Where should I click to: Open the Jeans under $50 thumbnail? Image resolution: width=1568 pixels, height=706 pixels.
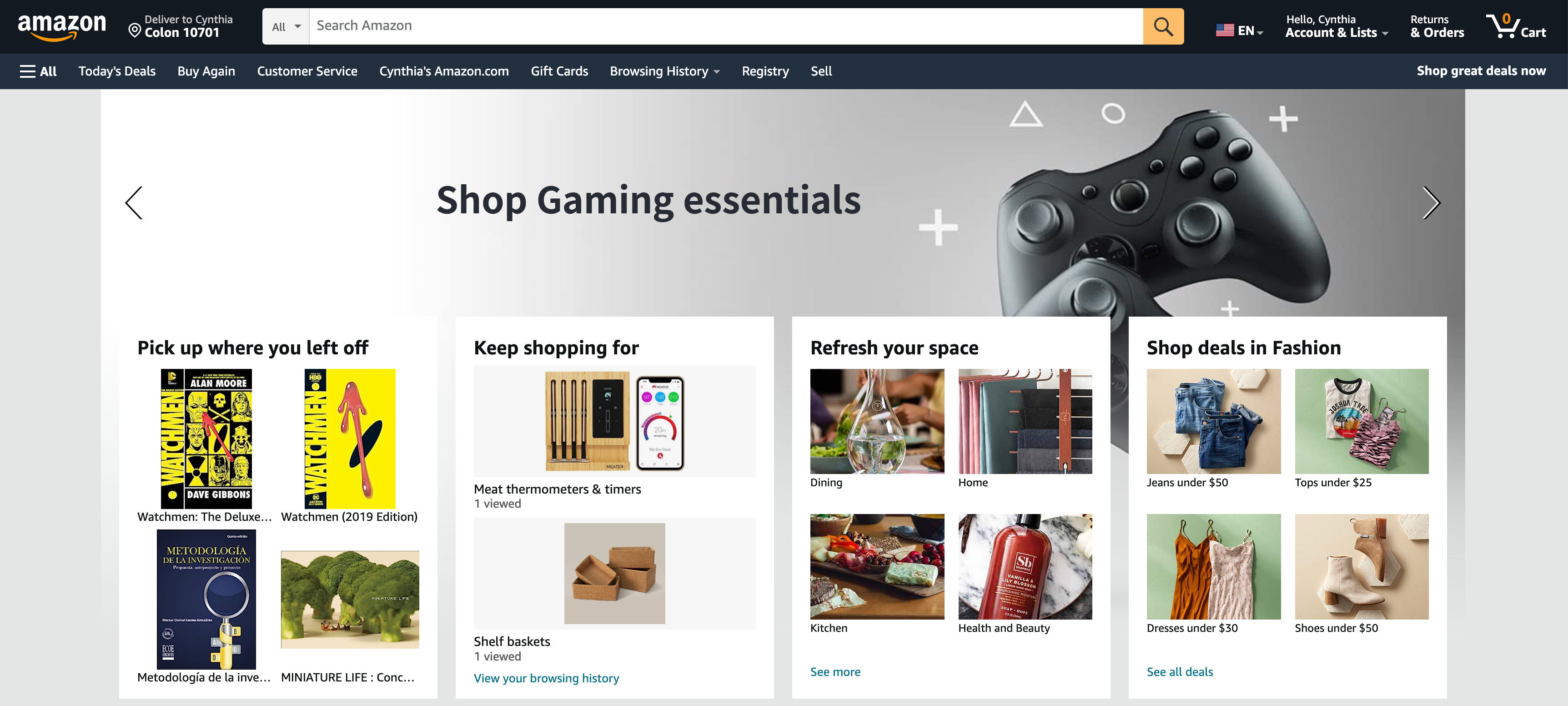pyautogui.click(x=1213, y=421)
